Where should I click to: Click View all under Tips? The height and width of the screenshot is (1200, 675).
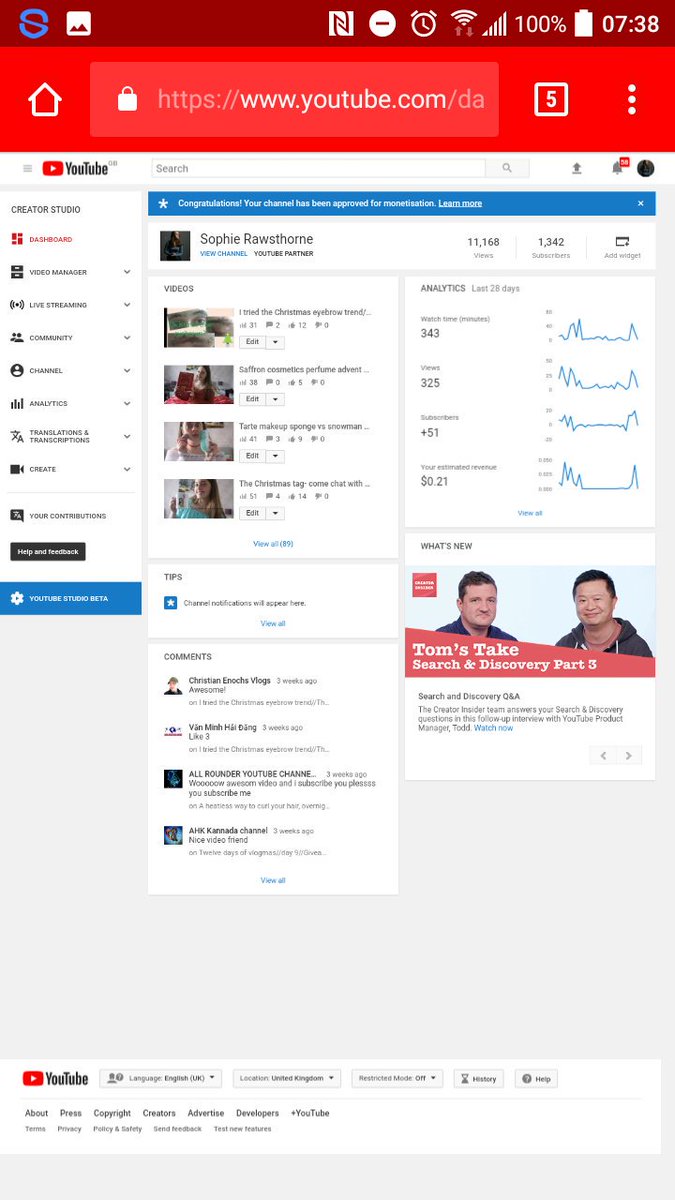click(273, 623)
